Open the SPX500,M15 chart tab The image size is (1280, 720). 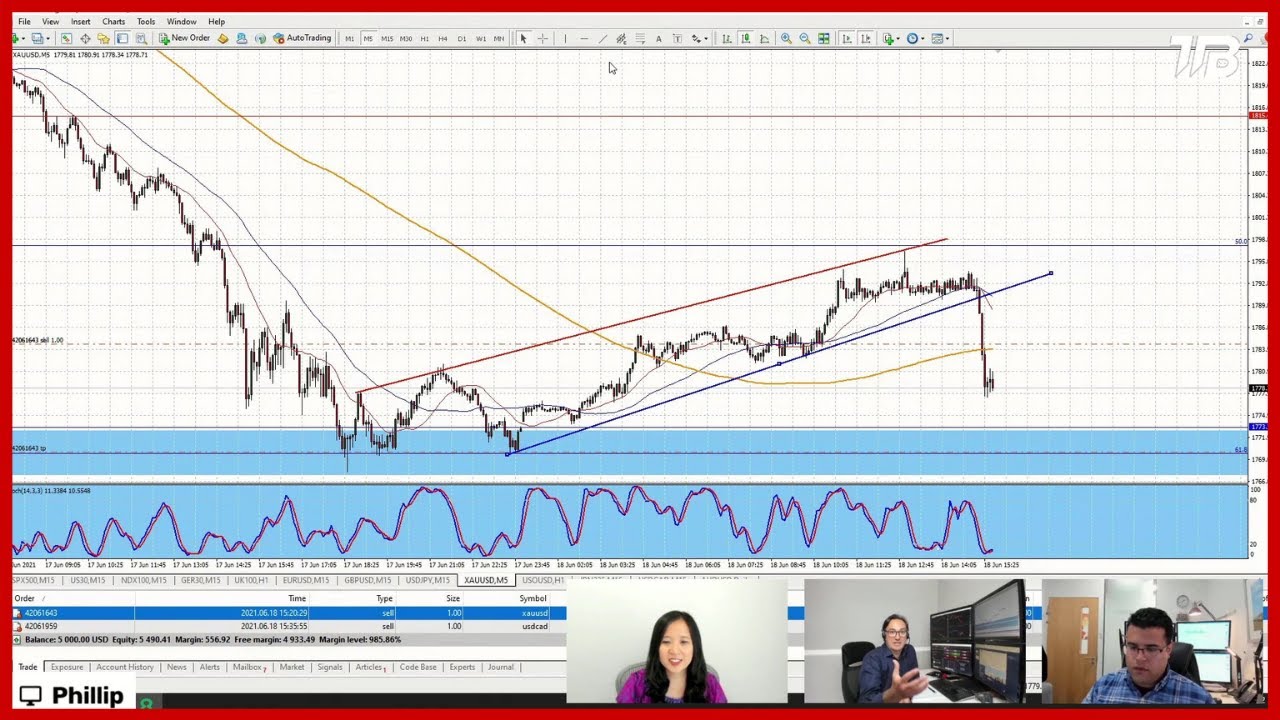[x=32, y=580]
